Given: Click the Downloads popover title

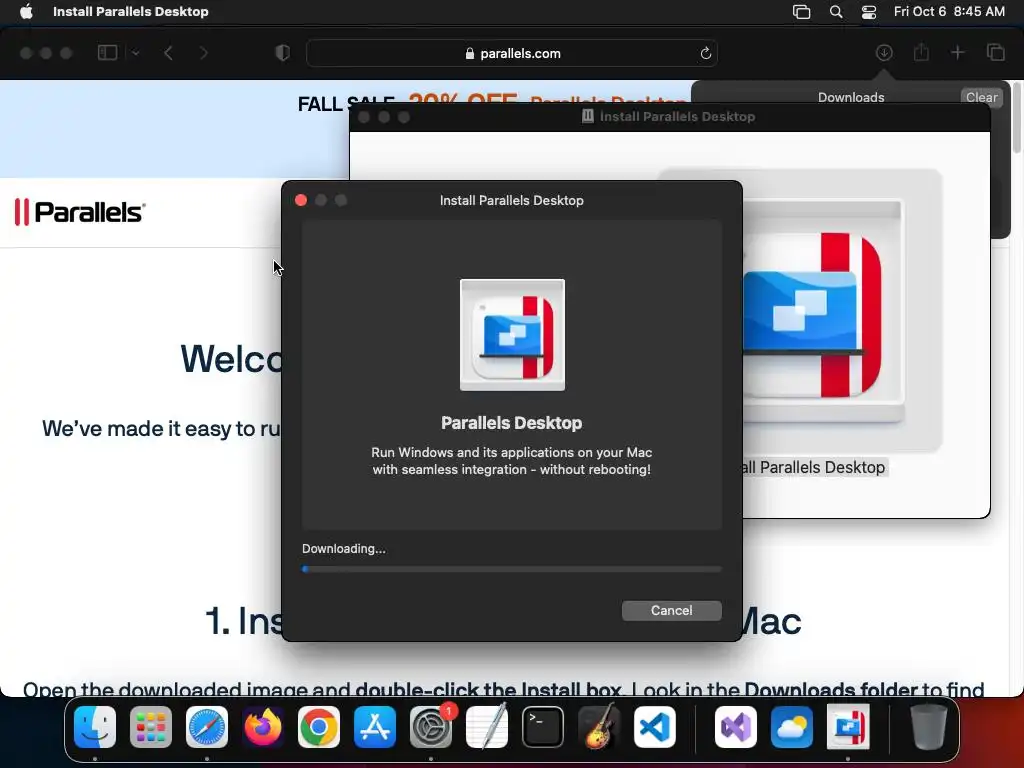Looking at the screenshot, I should pos(851,97).
